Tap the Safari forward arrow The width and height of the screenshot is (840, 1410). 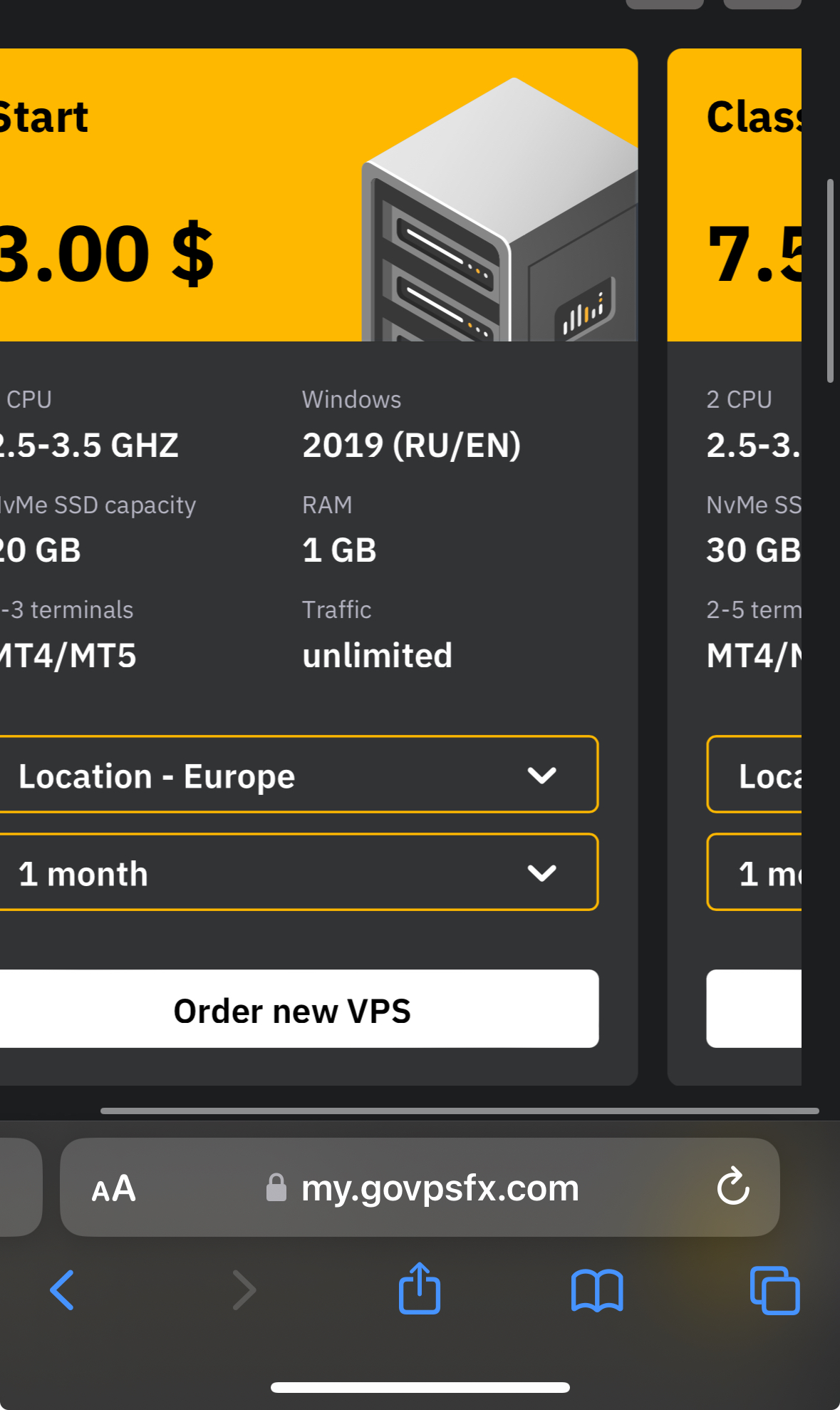[244, 1290]
